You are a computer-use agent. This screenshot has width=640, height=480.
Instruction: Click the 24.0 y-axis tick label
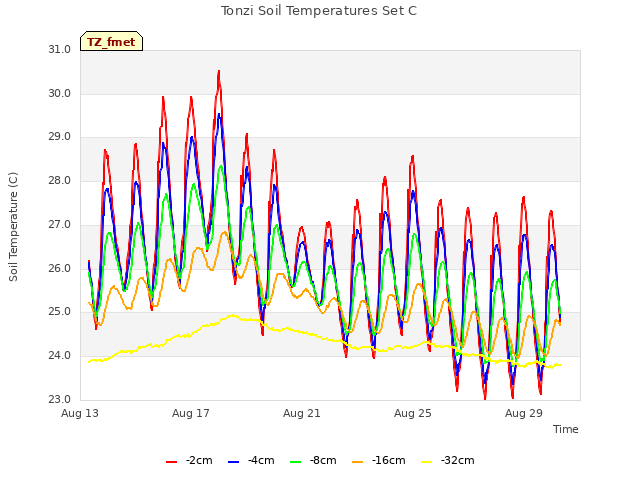tap(60, 356)
